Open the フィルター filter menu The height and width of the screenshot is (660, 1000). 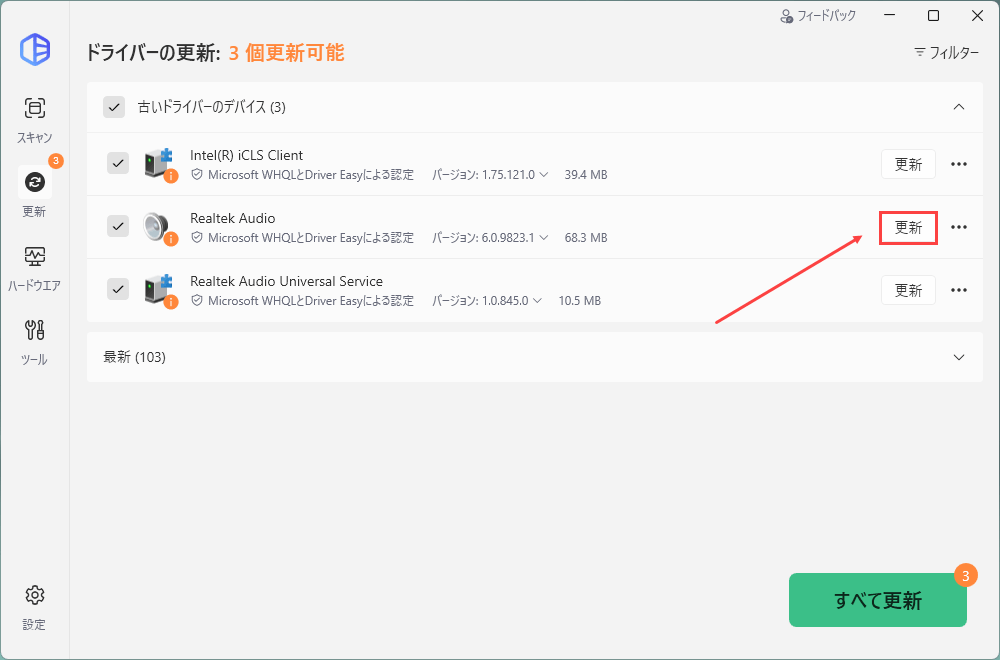[946, 52]
